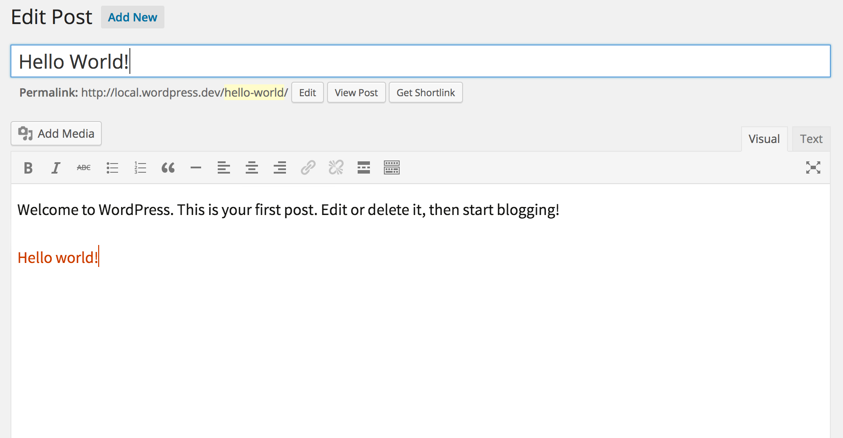Click the Add New post button

132,17
